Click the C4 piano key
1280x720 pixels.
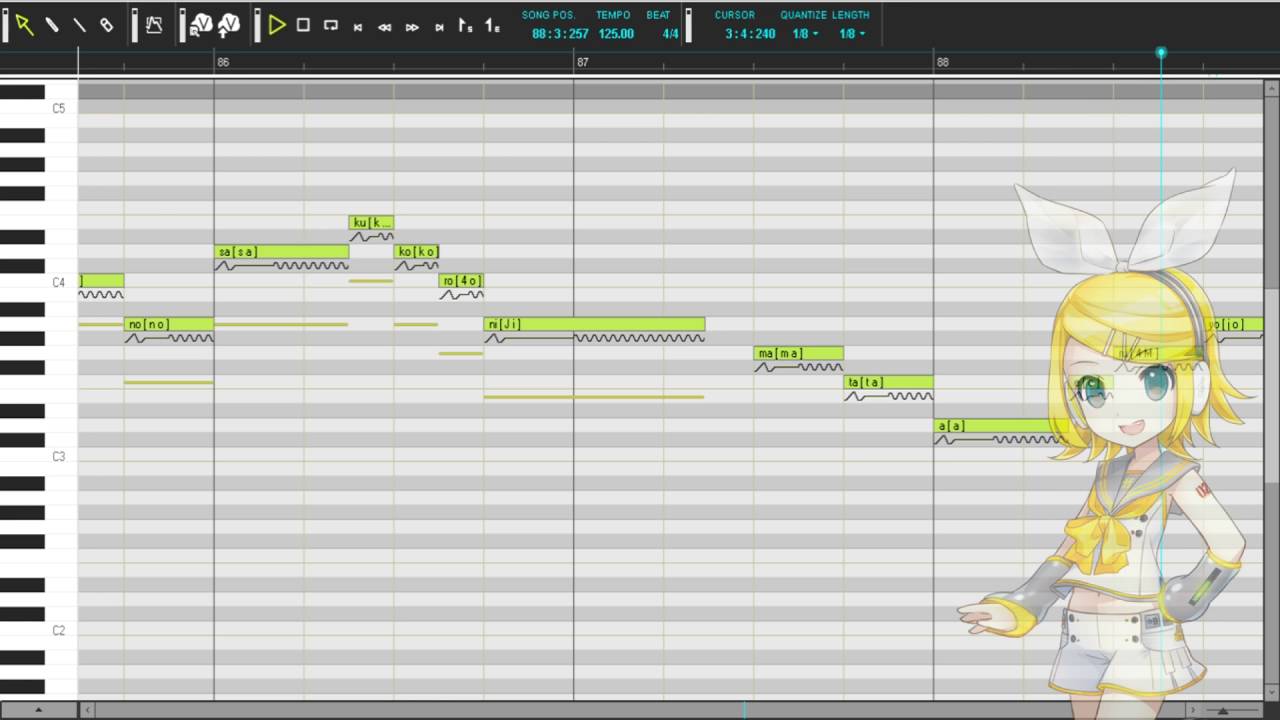point(39,282)
